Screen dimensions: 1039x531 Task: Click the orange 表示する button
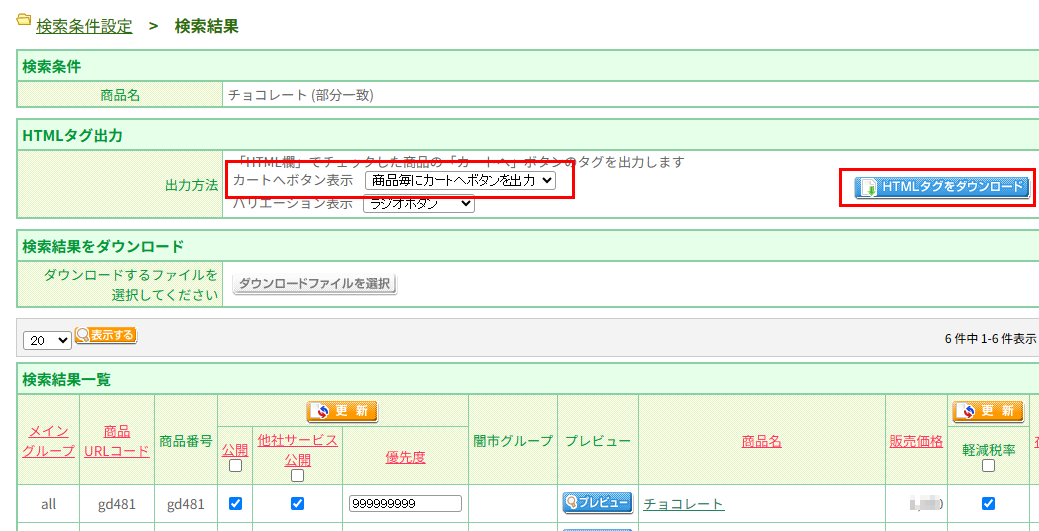coord(106,335)
